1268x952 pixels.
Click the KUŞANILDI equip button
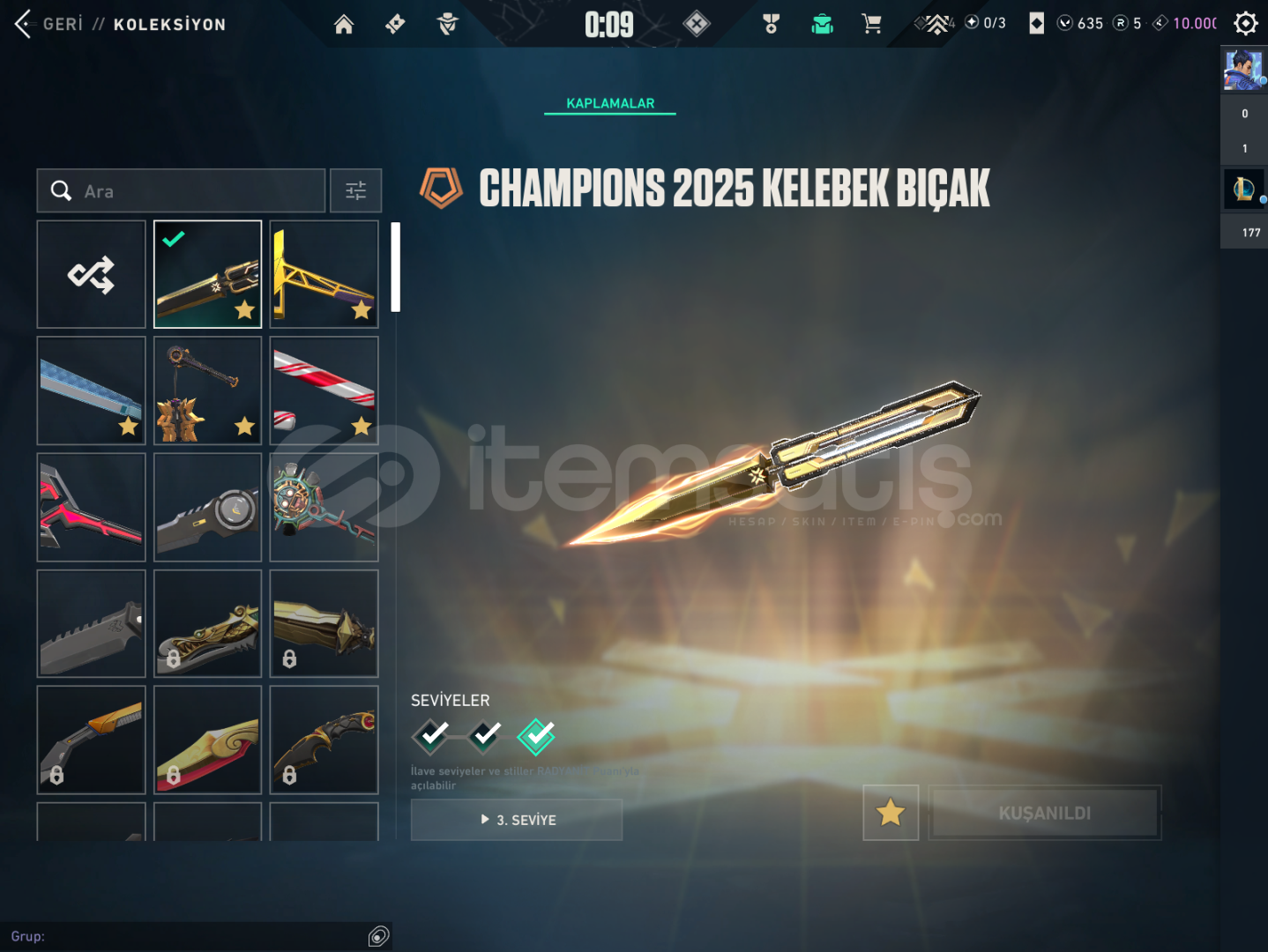pos(1045,813)
